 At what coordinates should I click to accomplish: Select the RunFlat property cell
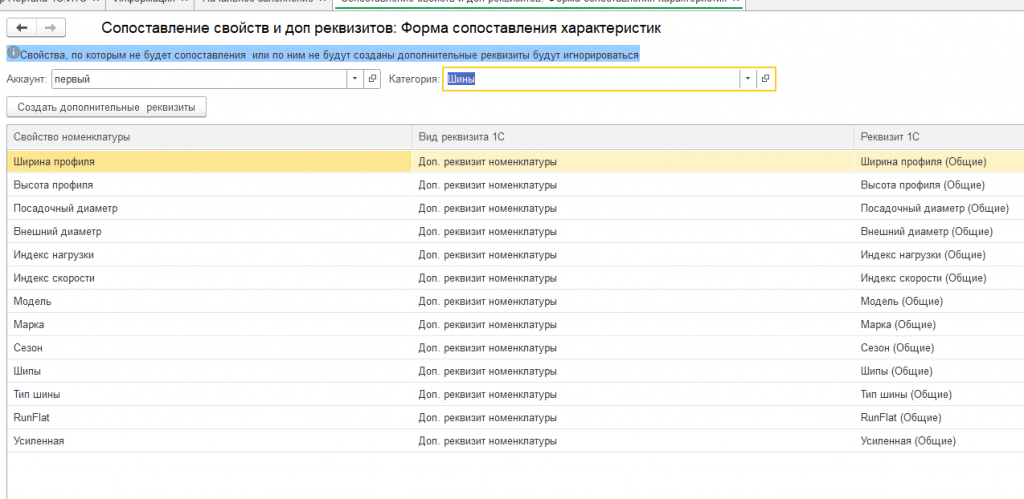209,417
